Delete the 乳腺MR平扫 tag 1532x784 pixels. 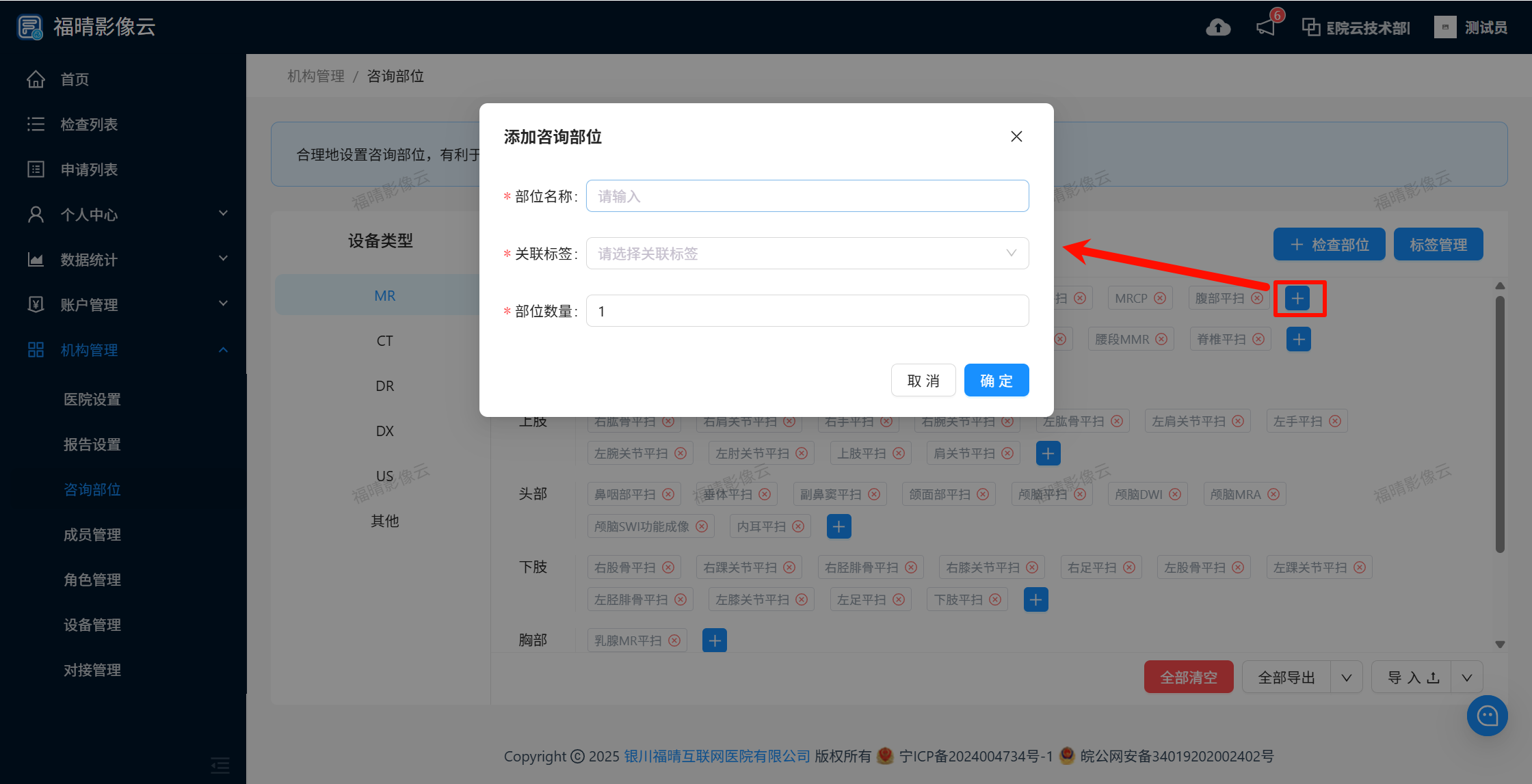[674, 640]
